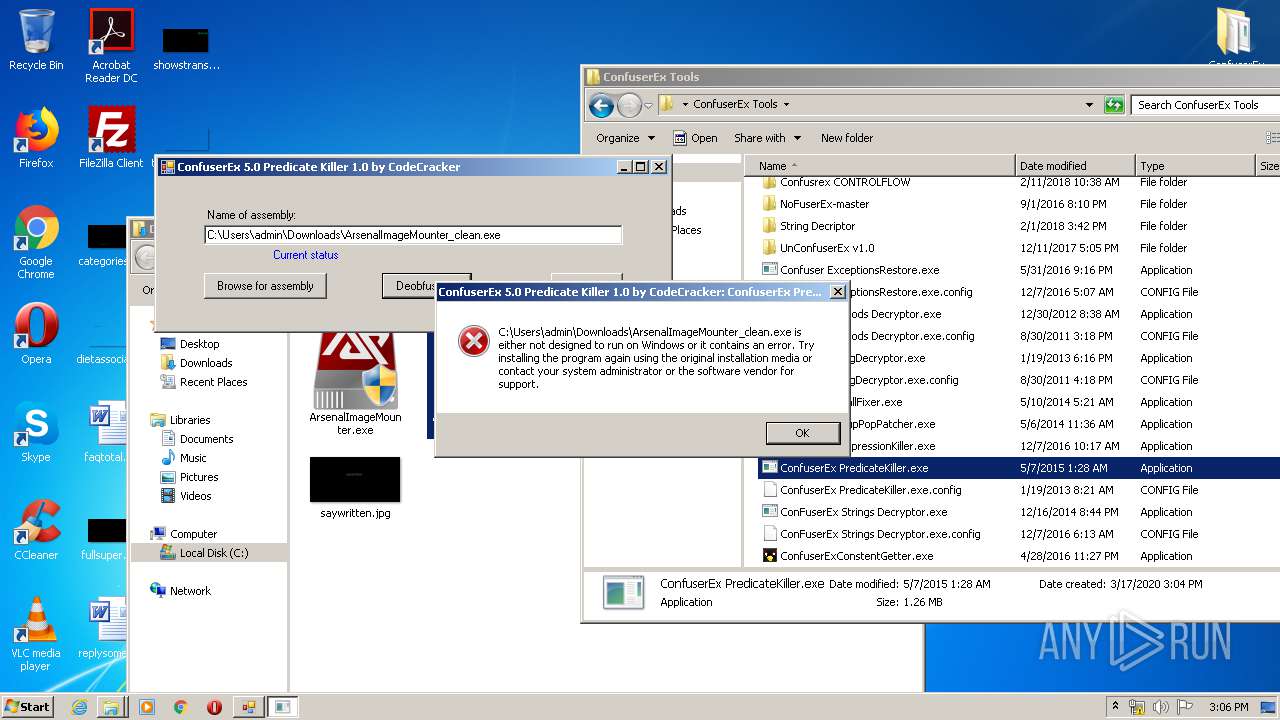This screenshot has width=1280, height=720.
Task: Sort files by the Type column header
Action: [1195, 166]
